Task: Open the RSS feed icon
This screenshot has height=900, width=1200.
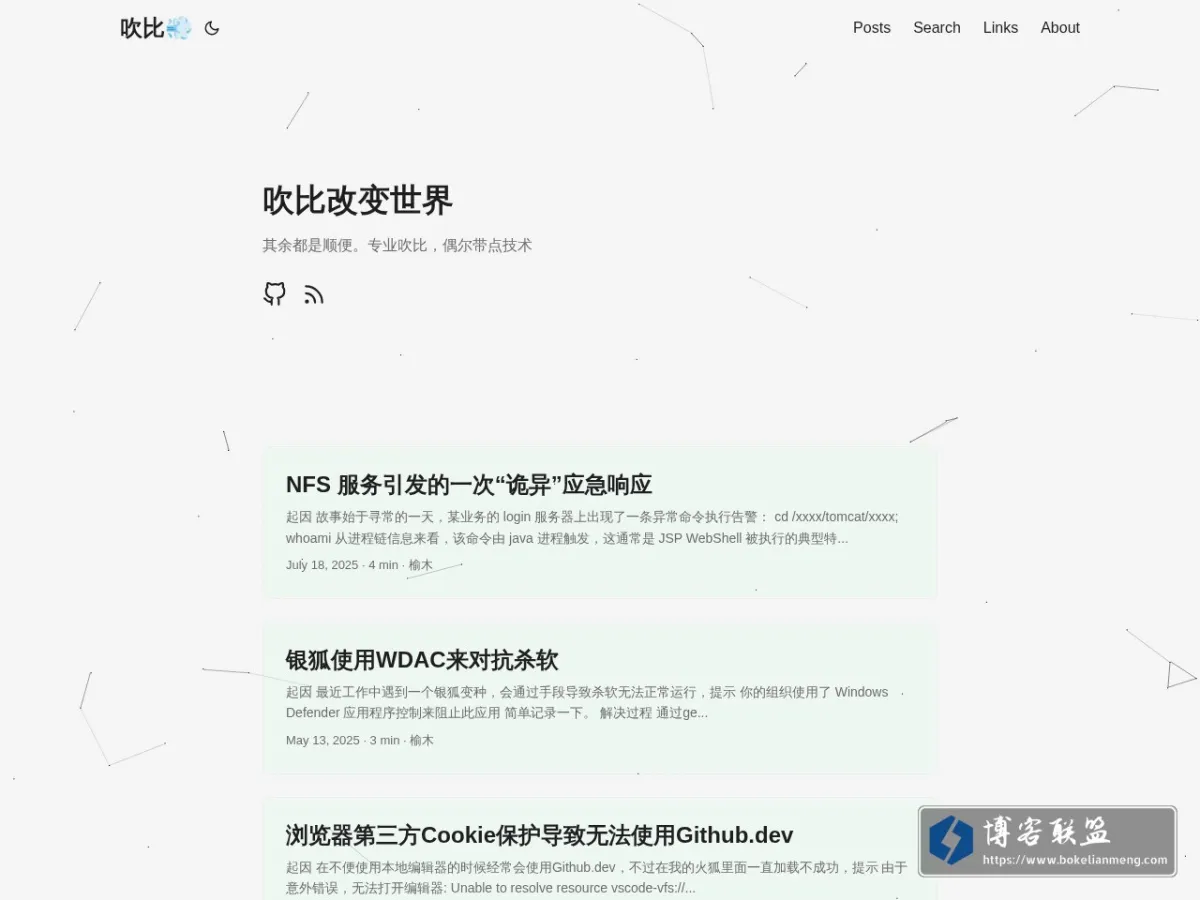Action: click(x=314, y=294)
